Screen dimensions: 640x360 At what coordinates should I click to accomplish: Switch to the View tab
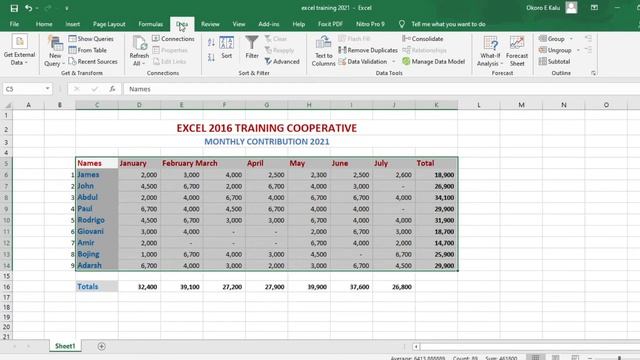click(x=239, y=24)
